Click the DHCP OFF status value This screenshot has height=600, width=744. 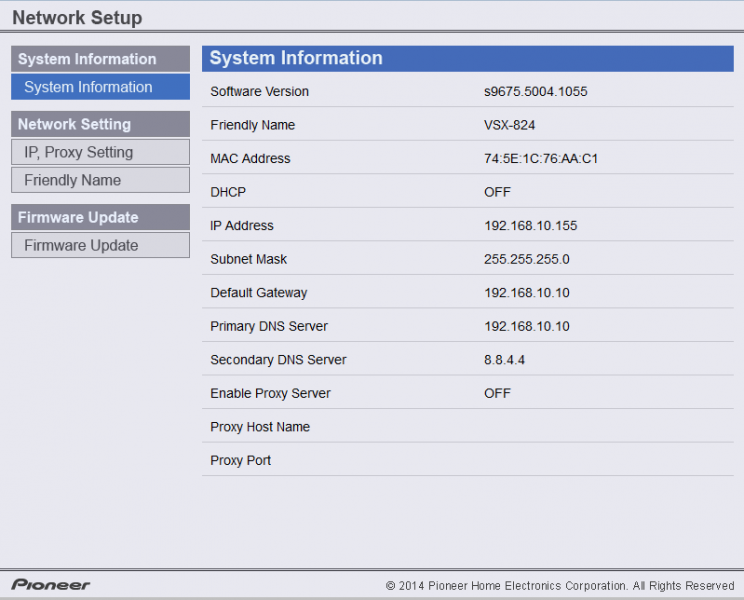[497, 192]
